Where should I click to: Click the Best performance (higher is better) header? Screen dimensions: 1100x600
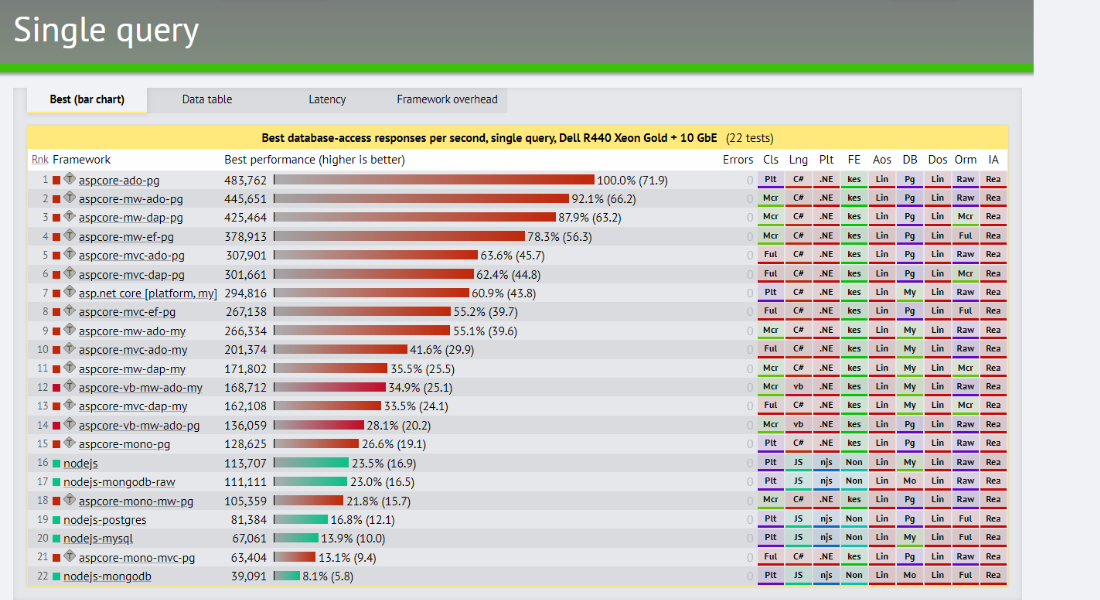coord(314,160)
